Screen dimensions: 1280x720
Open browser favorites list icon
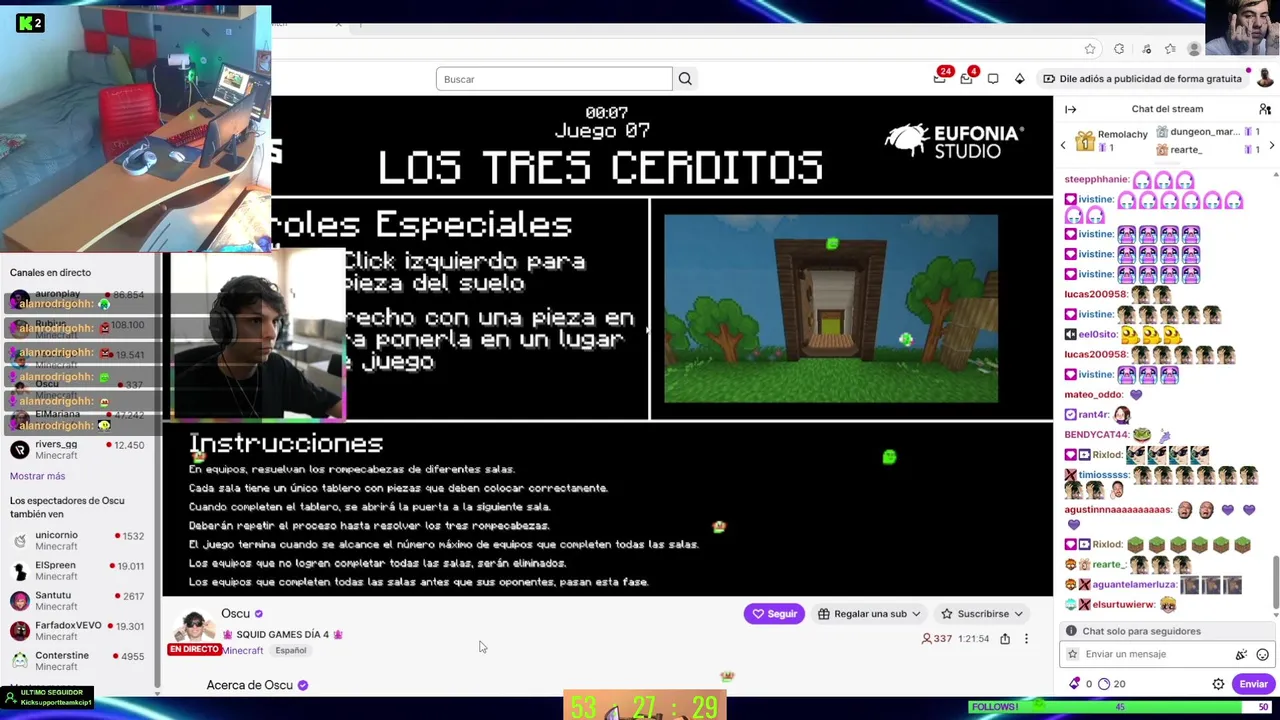pos(1170,49)
